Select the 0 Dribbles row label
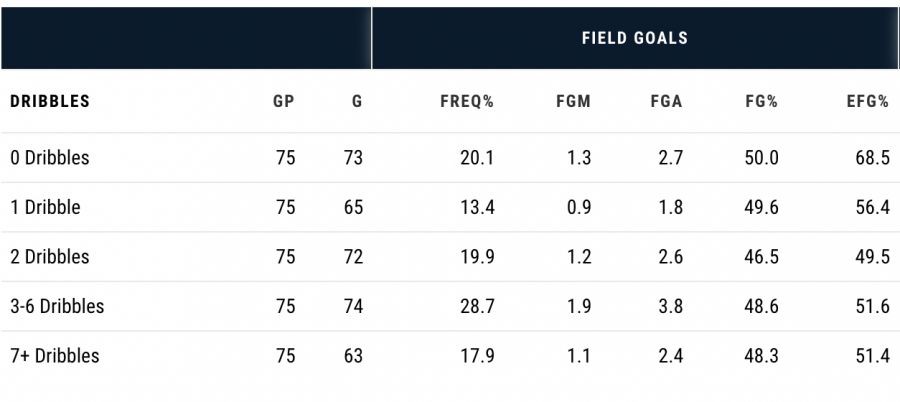The image size is (900, 402). click(x=50, y=158)
